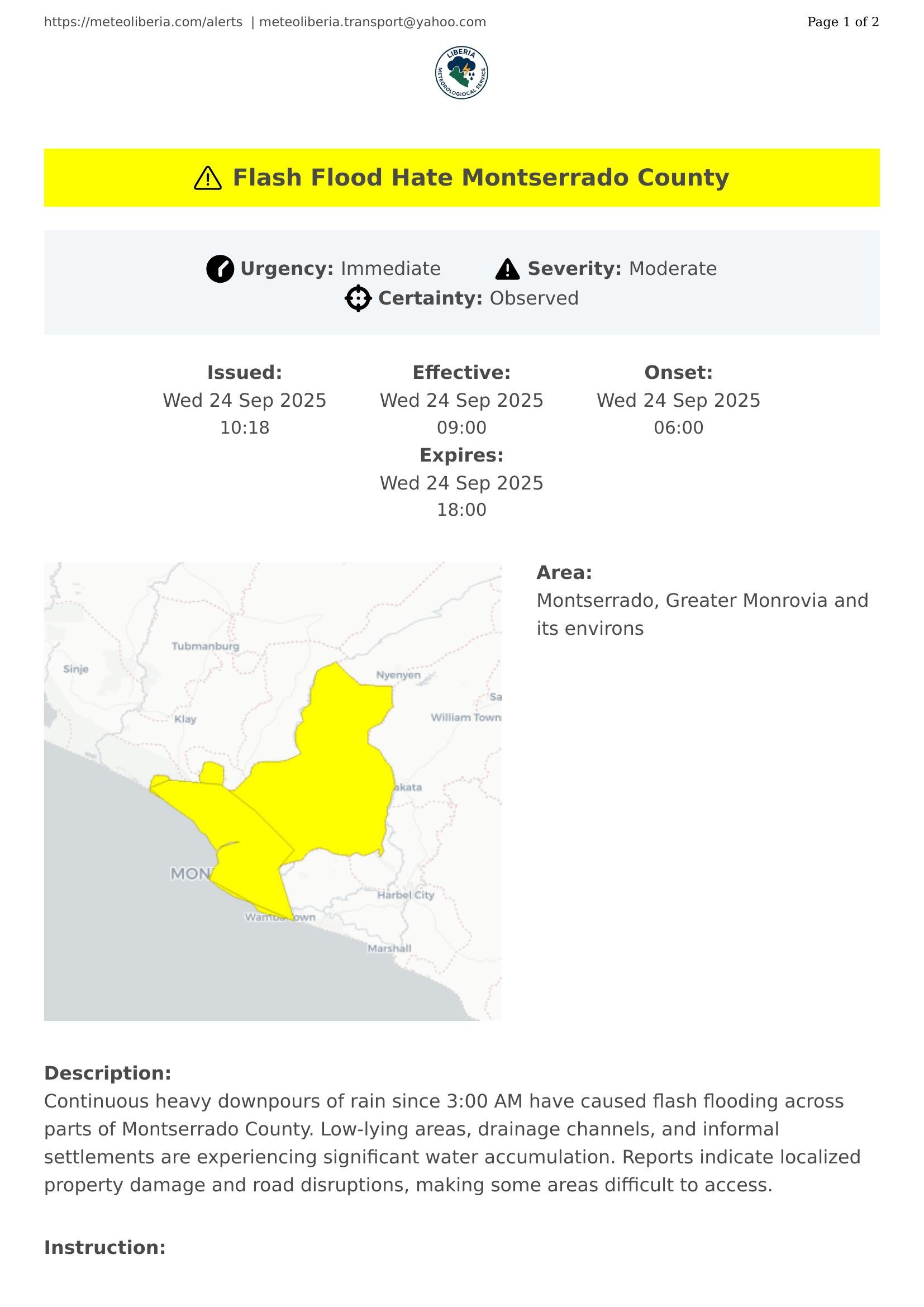Viewport: 924px width, 1307px height.
Task: Click the Harbel City map label
Action: click(406, 895)
